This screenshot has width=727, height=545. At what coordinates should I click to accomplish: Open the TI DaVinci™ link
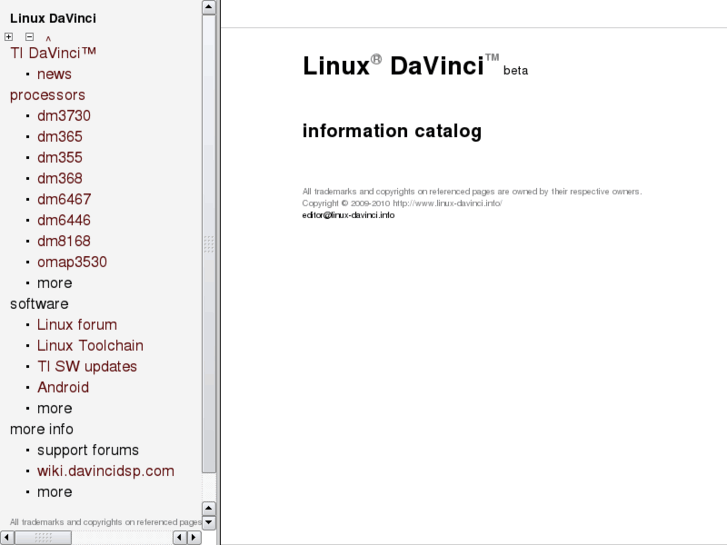pyautogui.click(x=53, y=53)
